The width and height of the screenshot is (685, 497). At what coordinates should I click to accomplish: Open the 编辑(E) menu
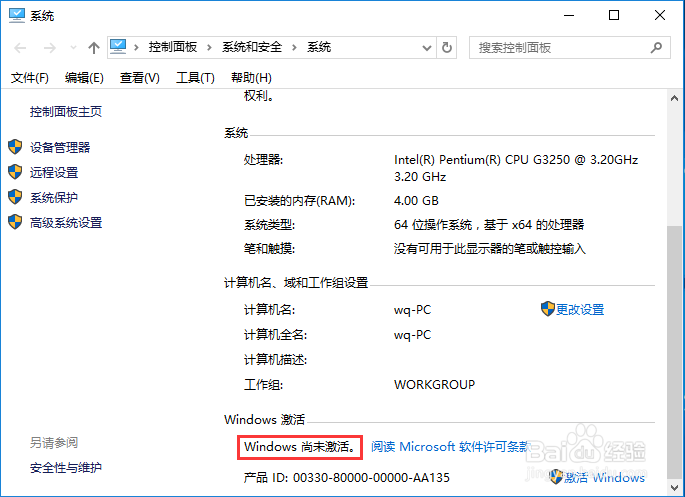point(84,78)
